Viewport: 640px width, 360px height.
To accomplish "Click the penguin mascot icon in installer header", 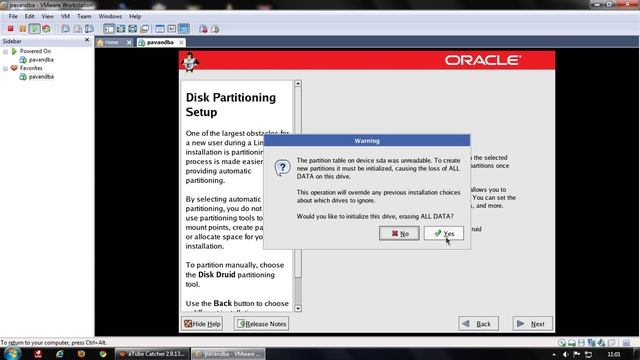I will pos(190,62).
